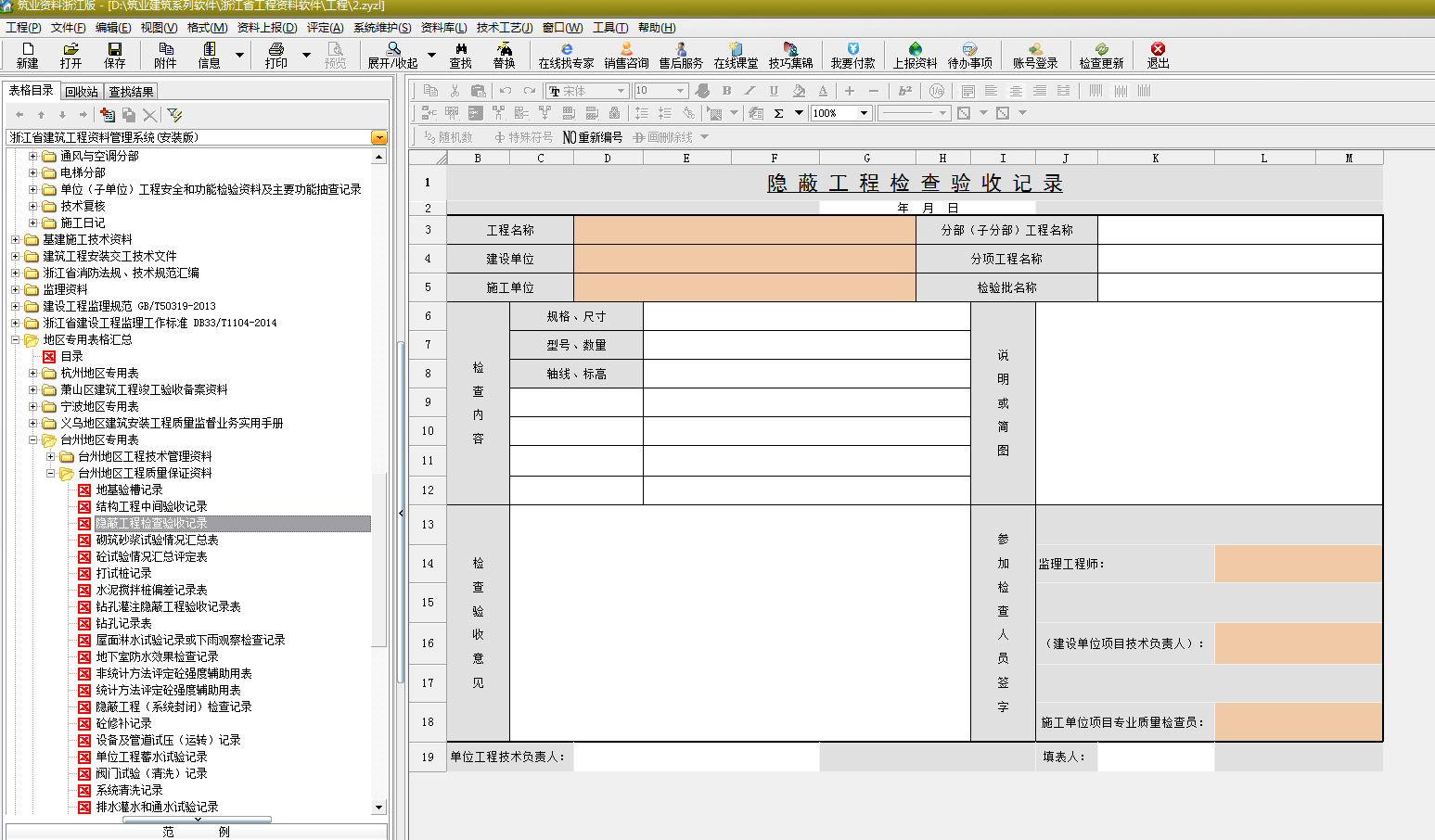Open 结构工程中间验收记录 in the tree

pos(151,506)
